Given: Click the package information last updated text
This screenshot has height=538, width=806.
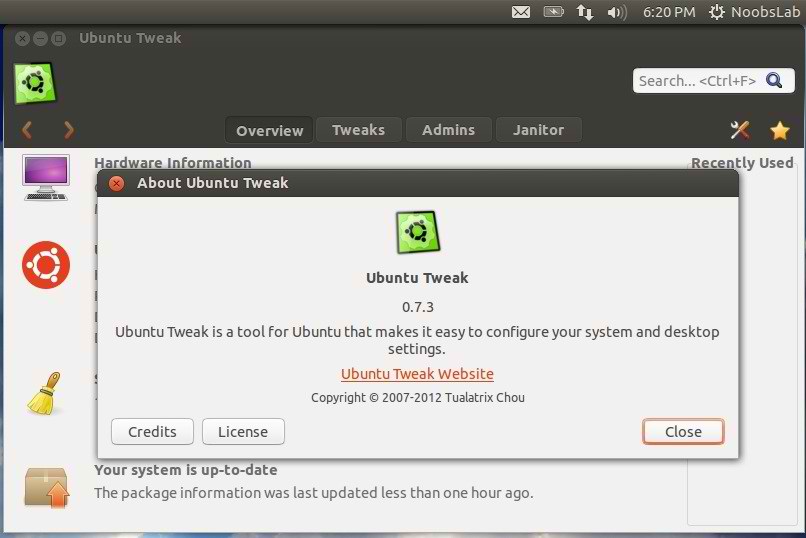Looking at the screenshot, I should [314, 493].
